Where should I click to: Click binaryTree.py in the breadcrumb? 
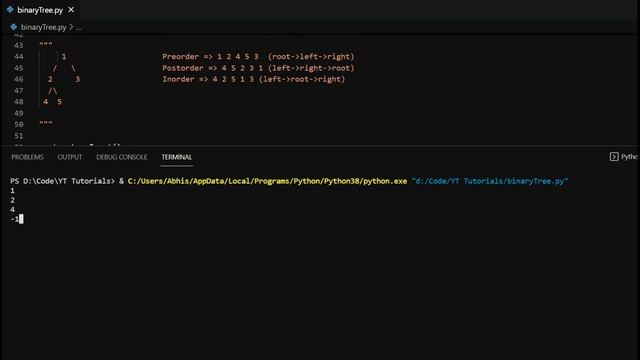click(43, 27)
